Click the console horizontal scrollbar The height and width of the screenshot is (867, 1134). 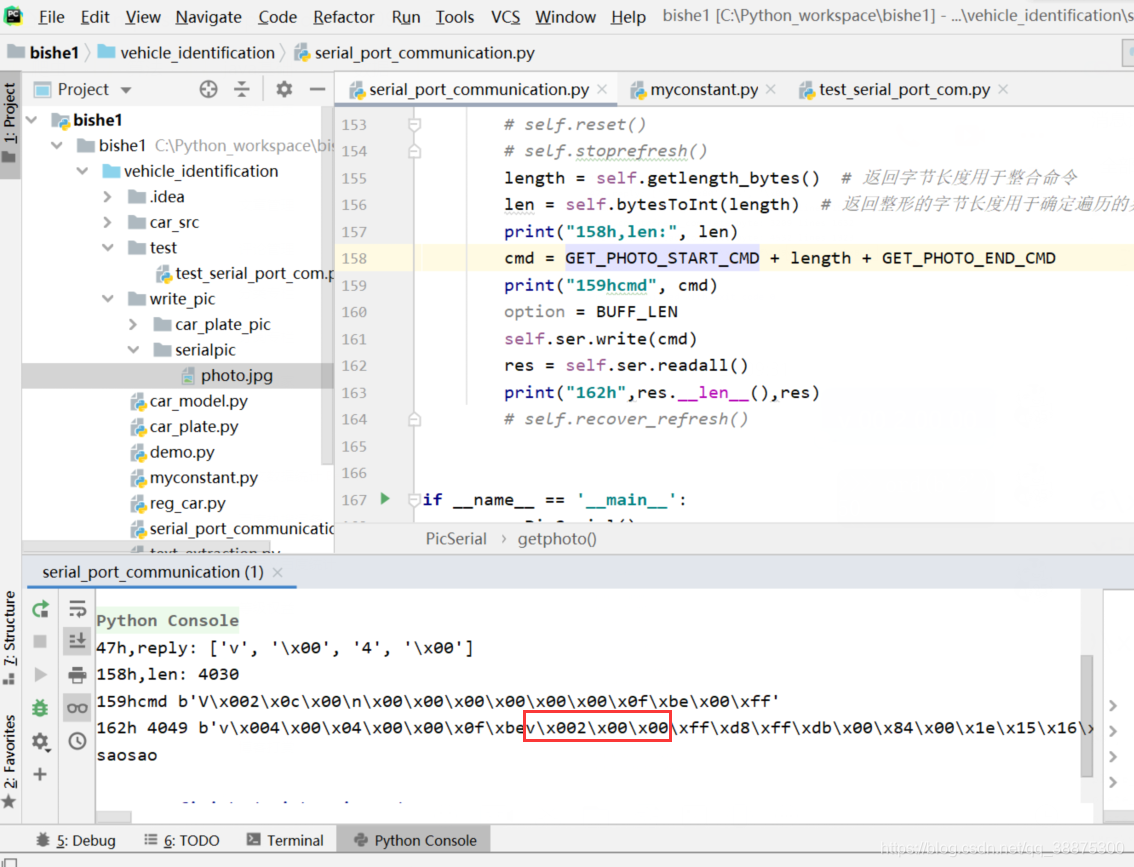[114, 817]
